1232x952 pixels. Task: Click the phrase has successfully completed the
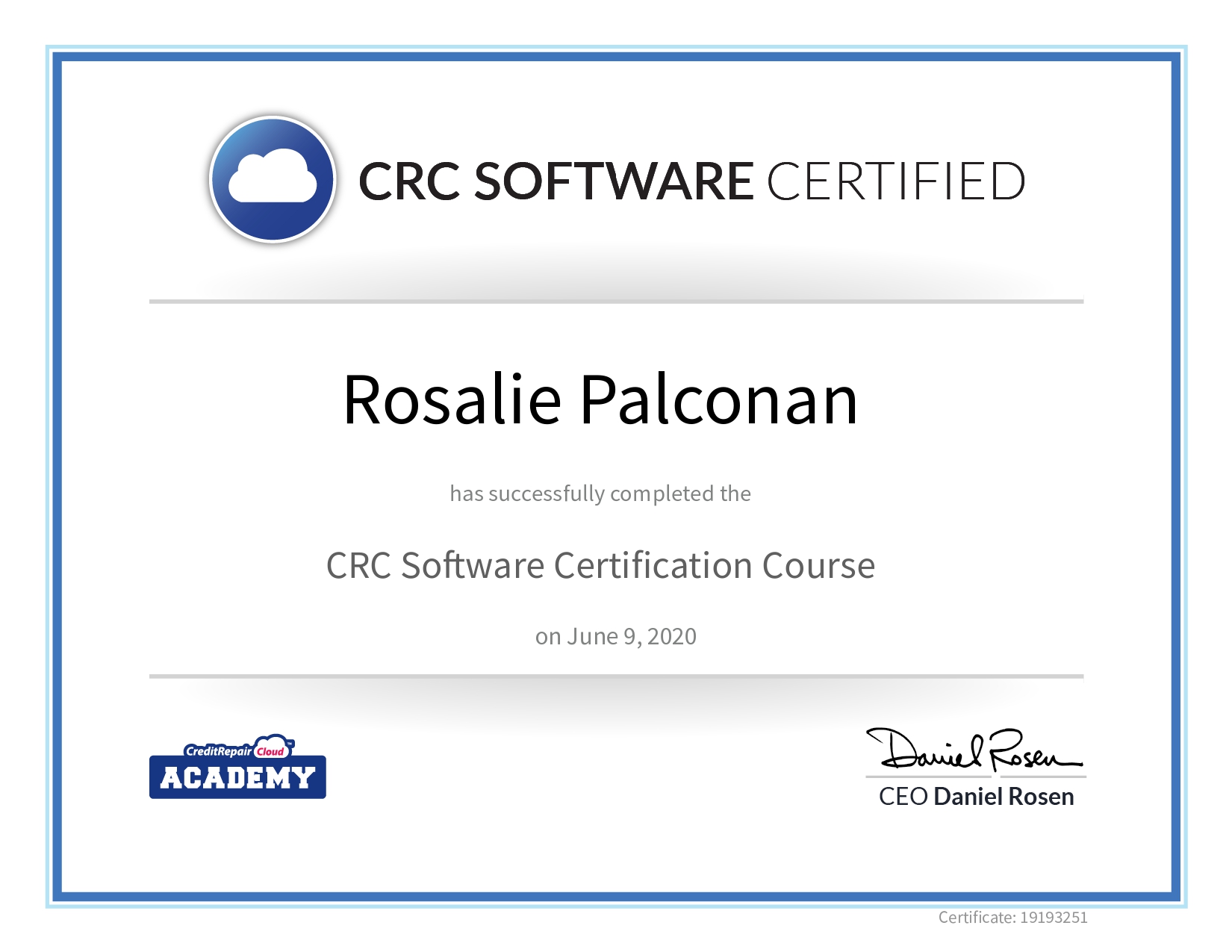[x=601, y=494]
